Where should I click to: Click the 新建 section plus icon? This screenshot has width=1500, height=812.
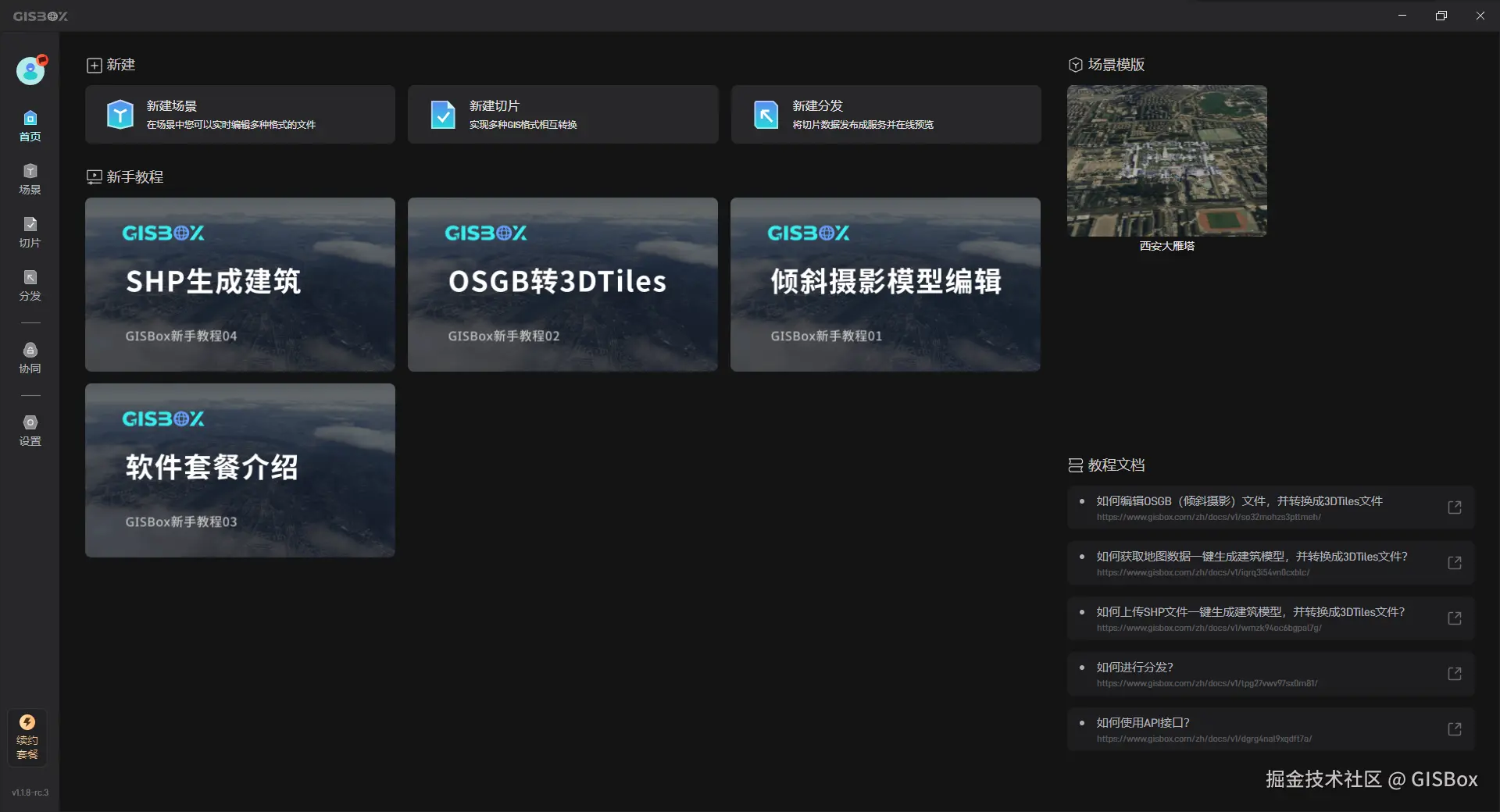[x=94, y=66]
